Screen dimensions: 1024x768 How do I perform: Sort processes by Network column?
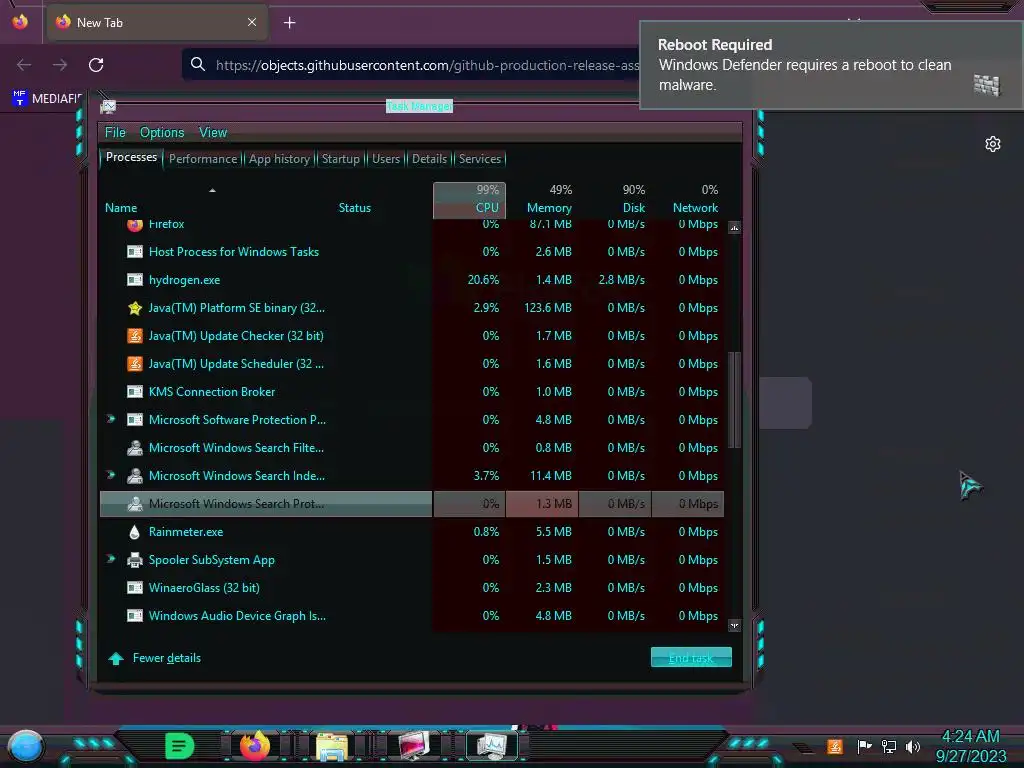click(695, 208)
